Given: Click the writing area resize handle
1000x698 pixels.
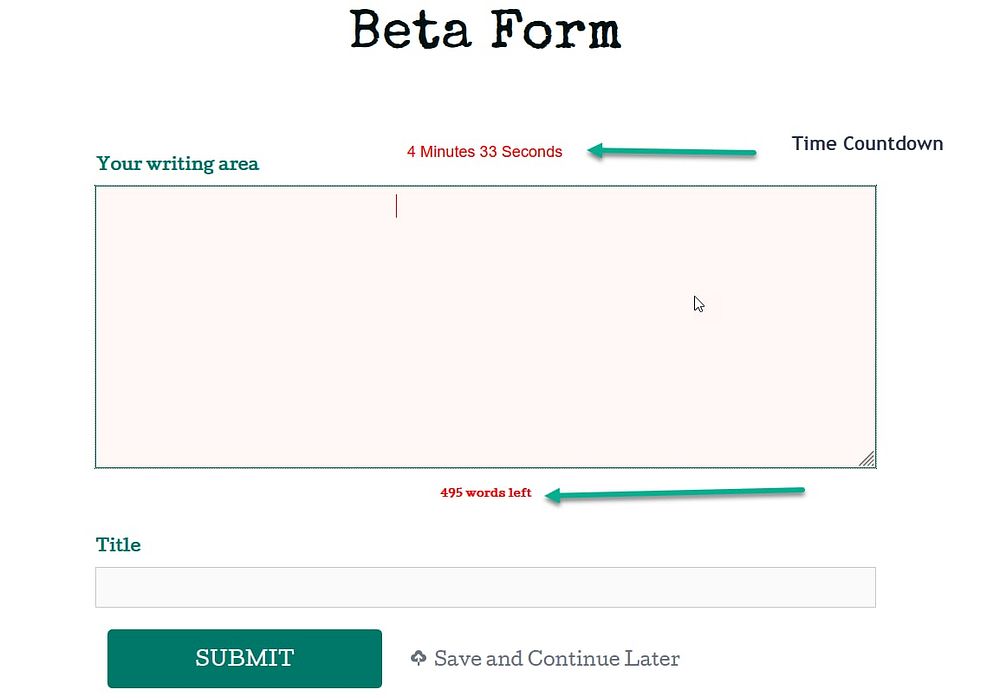Looking at the screenshot, I should point(867,459).
